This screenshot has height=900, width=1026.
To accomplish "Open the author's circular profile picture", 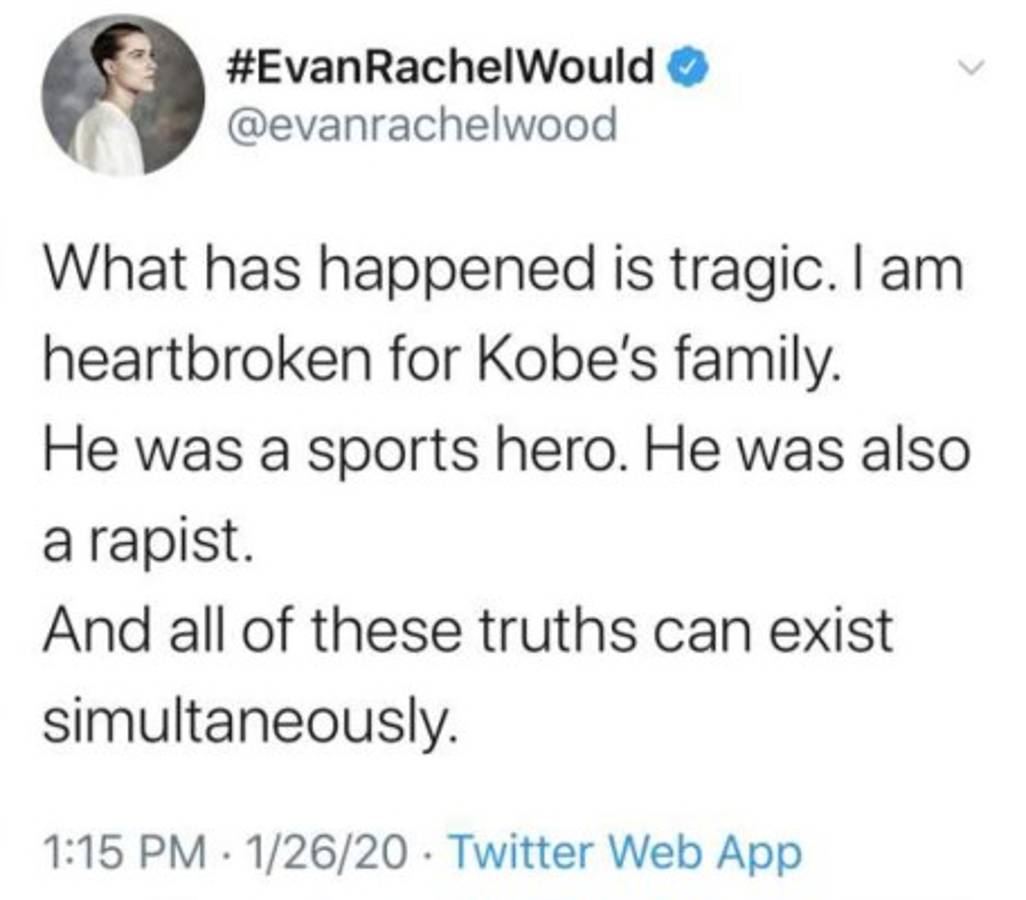I will point(122,95).
